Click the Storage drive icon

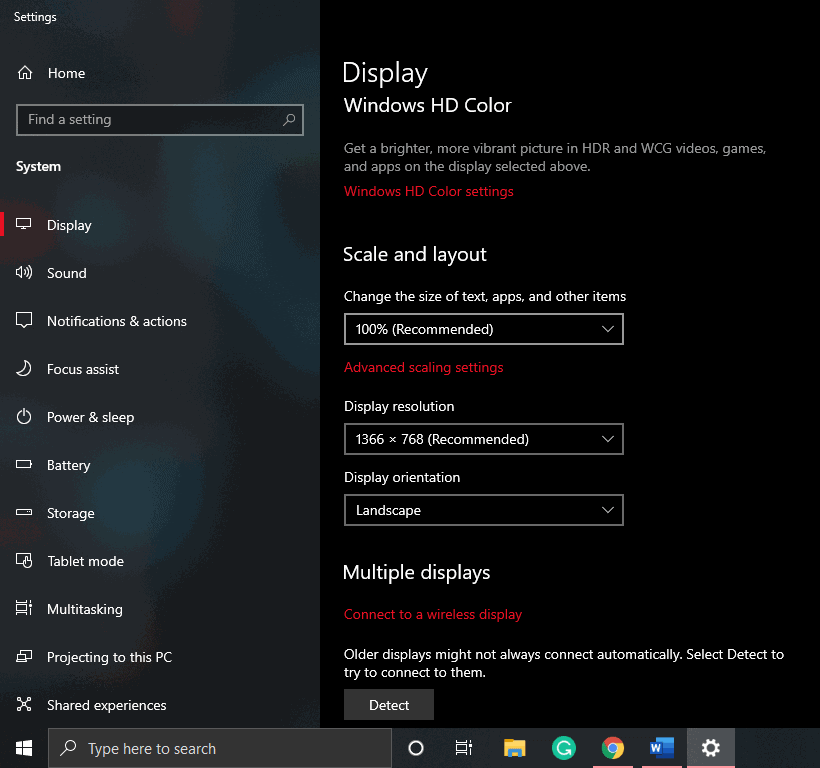24,512
